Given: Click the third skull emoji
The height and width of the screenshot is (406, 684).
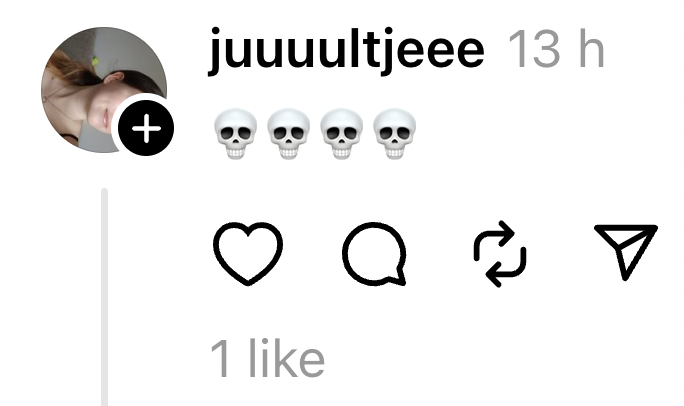Looking at the screenshot, I should 342,134.
